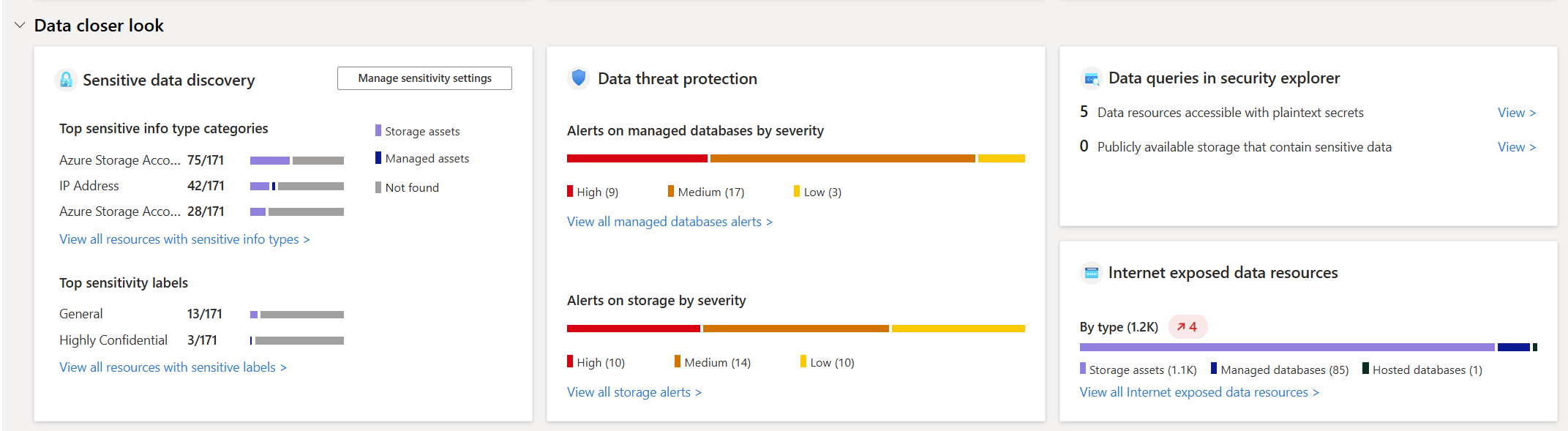Open View all resources with sensitive info types
The image size is (1568, 431).
coord(184,239)
